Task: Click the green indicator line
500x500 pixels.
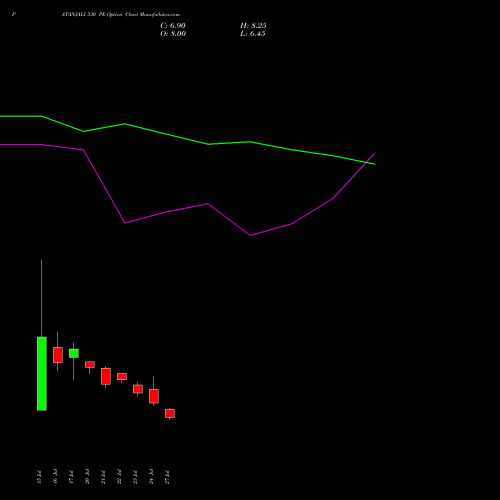Action: [x=208, y=144]
